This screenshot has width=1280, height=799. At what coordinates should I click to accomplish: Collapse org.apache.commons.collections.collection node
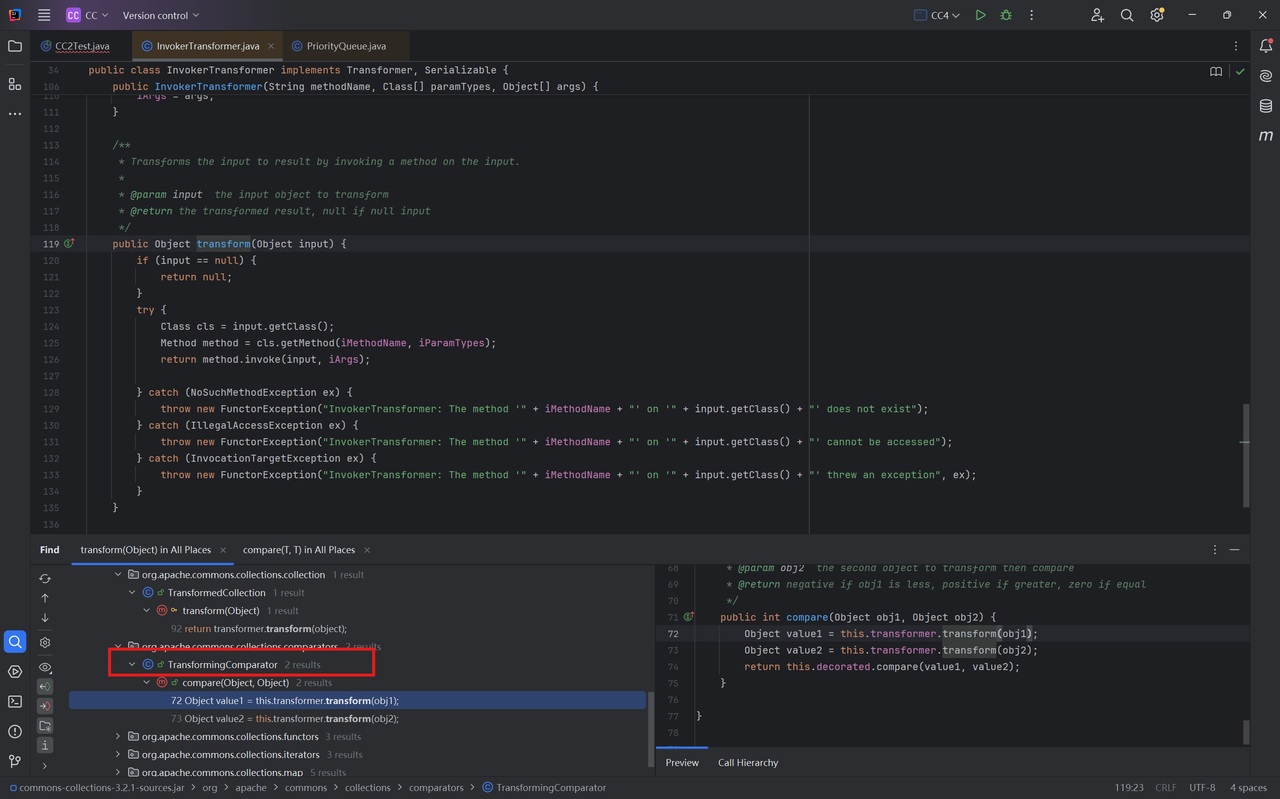pos(118,575)
